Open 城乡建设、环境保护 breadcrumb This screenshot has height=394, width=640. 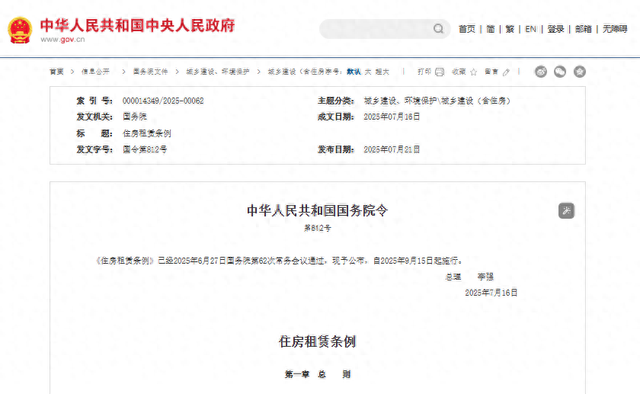(x=218, y=72)
